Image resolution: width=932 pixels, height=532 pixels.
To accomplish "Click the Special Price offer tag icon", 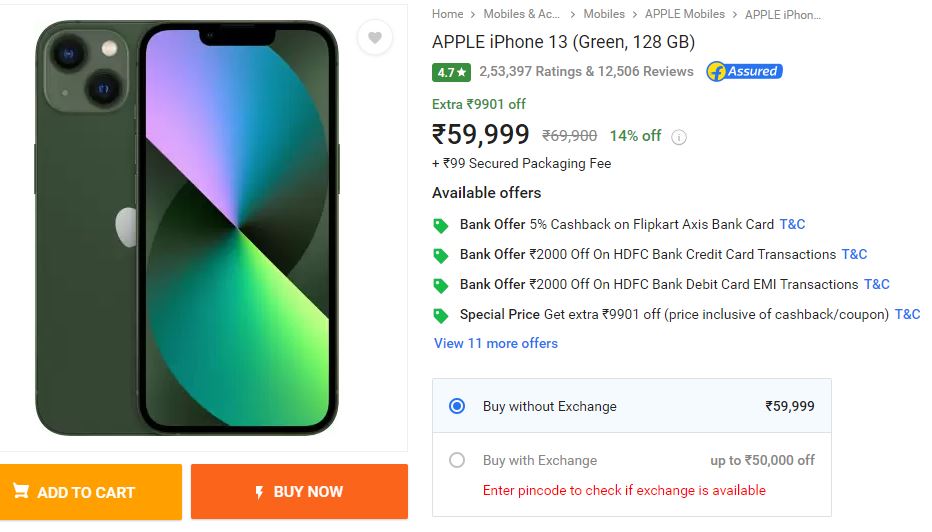I will 440,316.
